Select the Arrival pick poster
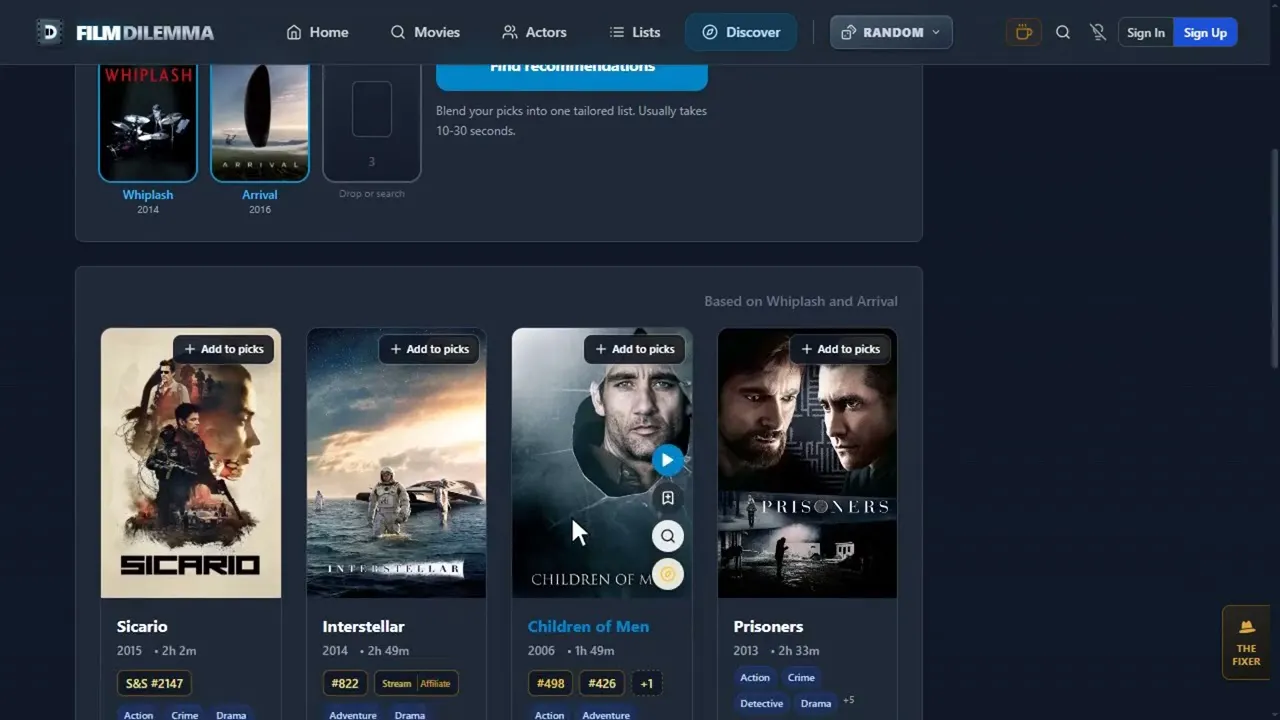The width and height of the screenshot is (1280, 720). [x=260, y=122]
